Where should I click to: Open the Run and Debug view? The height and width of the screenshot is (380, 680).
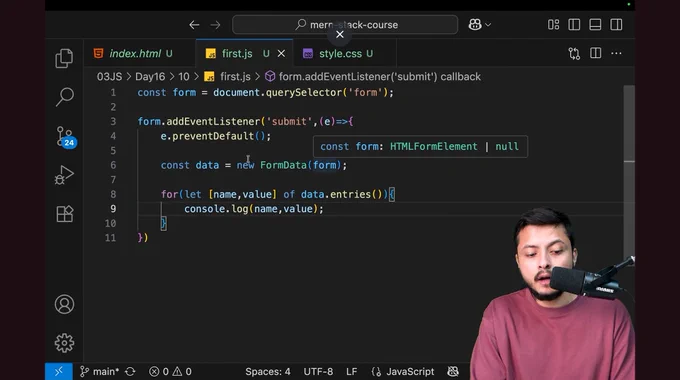[64, 175]
